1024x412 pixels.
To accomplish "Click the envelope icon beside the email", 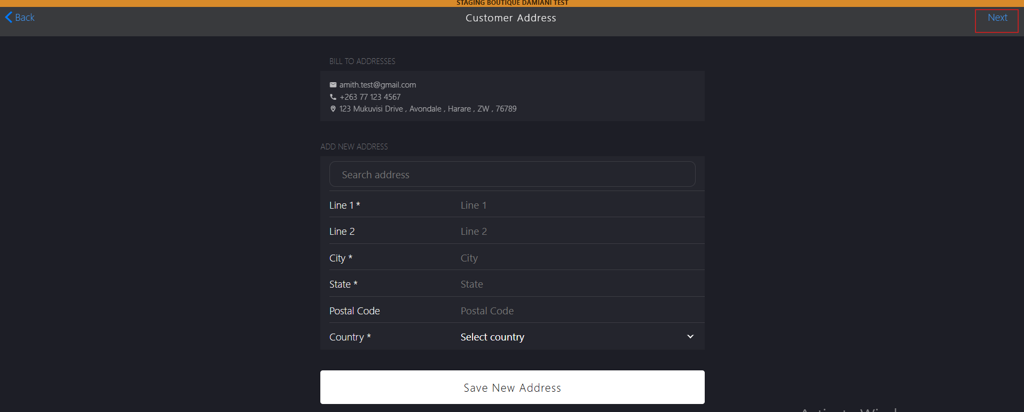I will [x=333, y=85].
